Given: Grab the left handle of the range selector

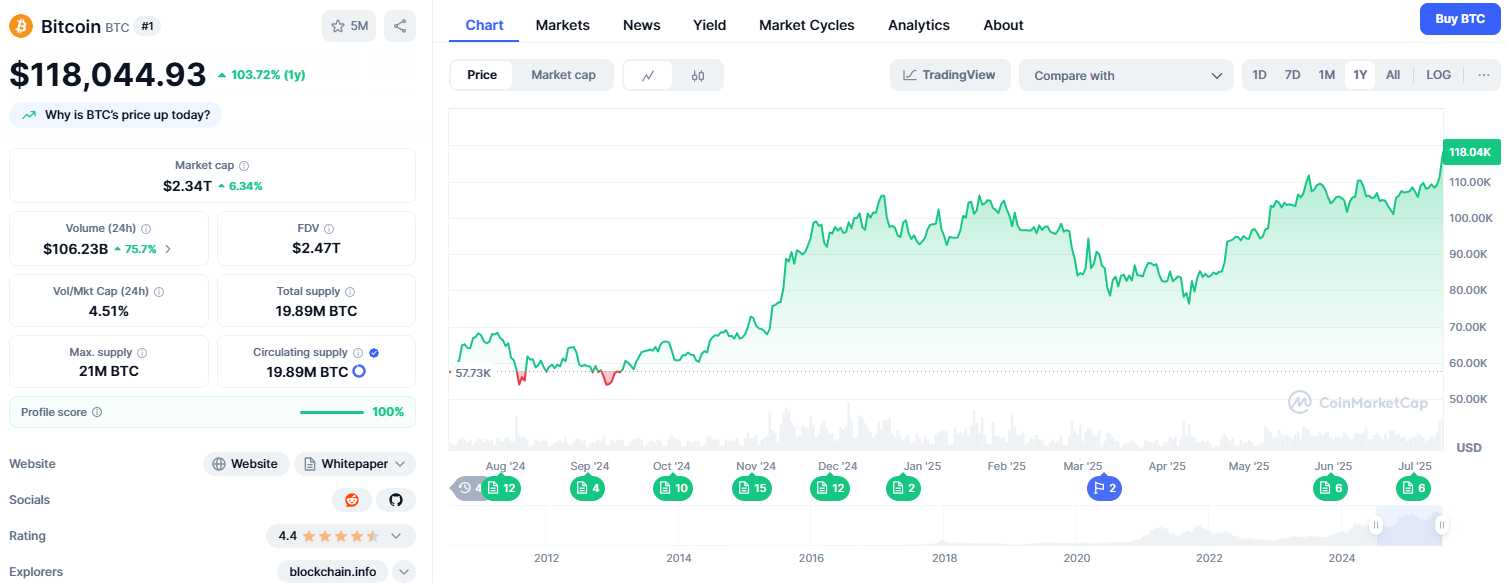Looking at the screenshot, I should click(1377, 525).
